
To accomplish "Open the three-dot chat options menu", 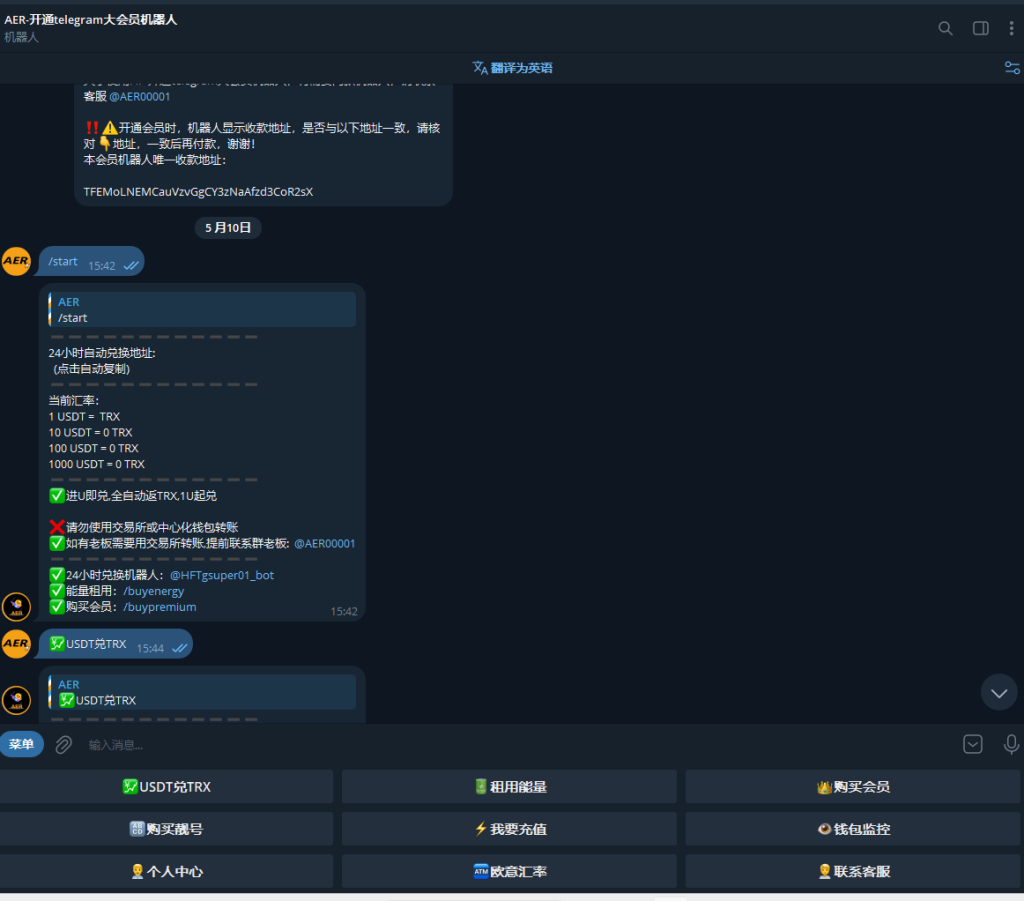I will [1011, 28].
